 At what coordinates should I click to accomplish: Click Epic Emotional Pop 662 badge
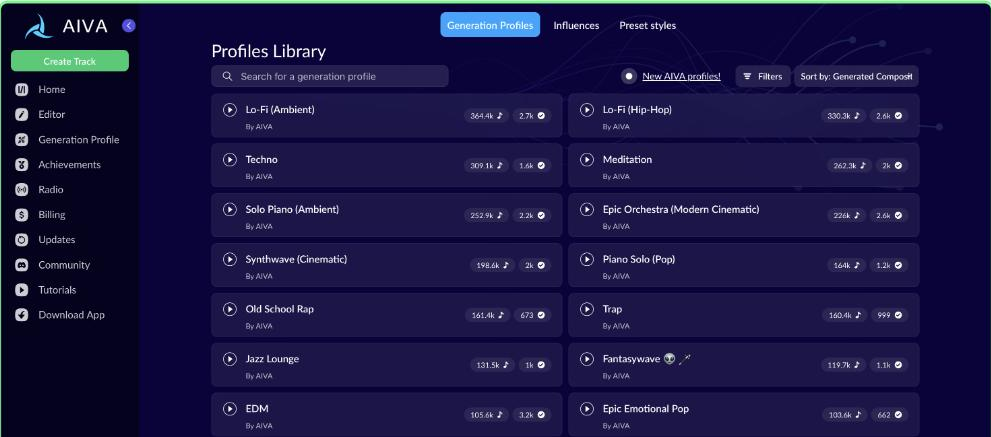click(x=890, y=415)
